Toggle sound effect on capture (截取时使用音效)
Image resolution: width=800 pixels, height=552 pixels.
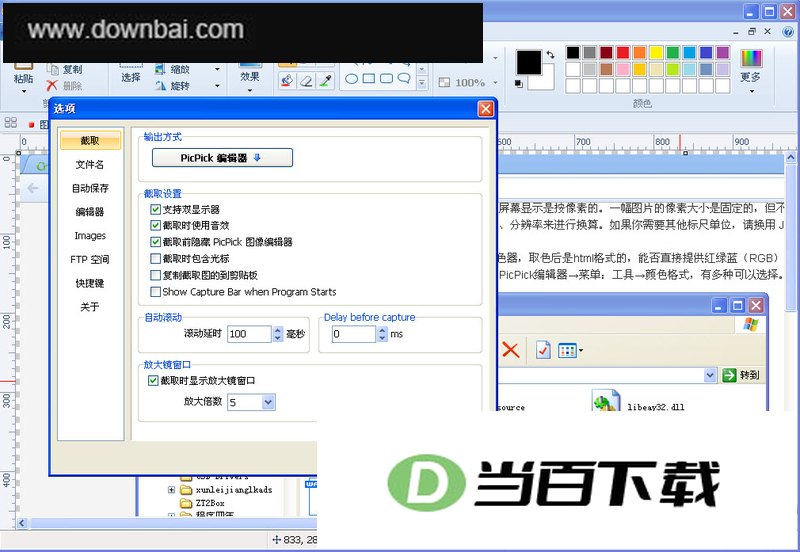pos(156,225)
